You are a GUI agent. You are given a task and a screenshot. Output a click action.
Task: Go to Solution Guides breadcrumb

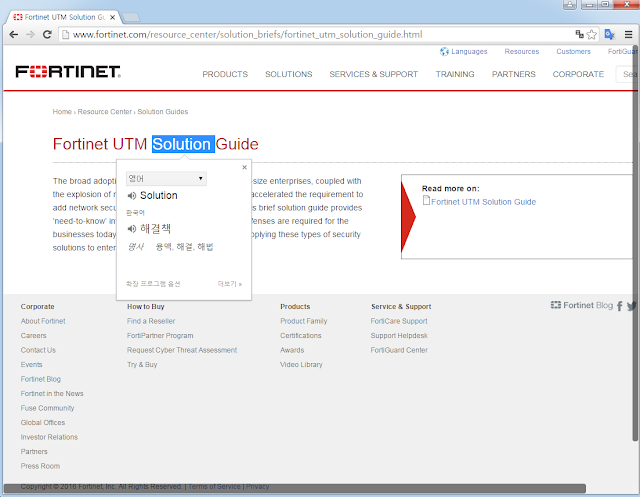162,112
